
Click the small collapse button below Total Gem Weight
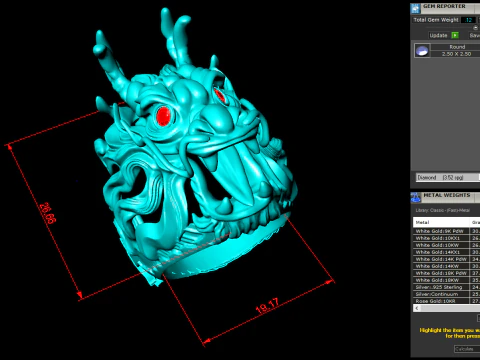pyautogui.click(x=475, y=28)
